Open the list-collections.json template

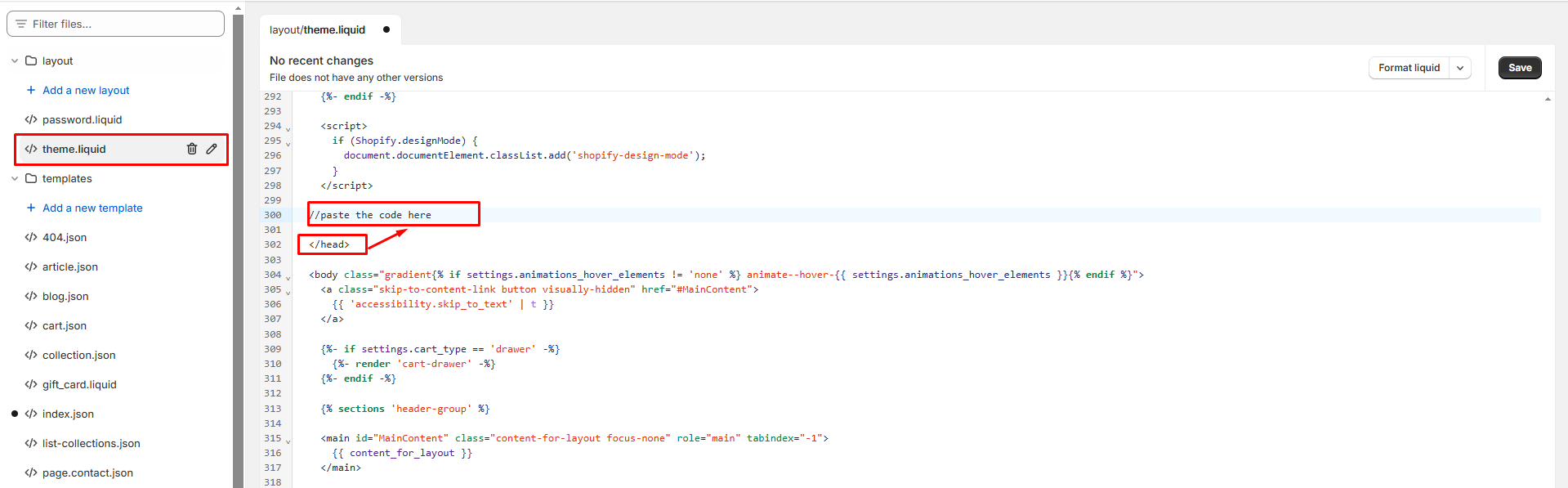click(x=92, y=443)
